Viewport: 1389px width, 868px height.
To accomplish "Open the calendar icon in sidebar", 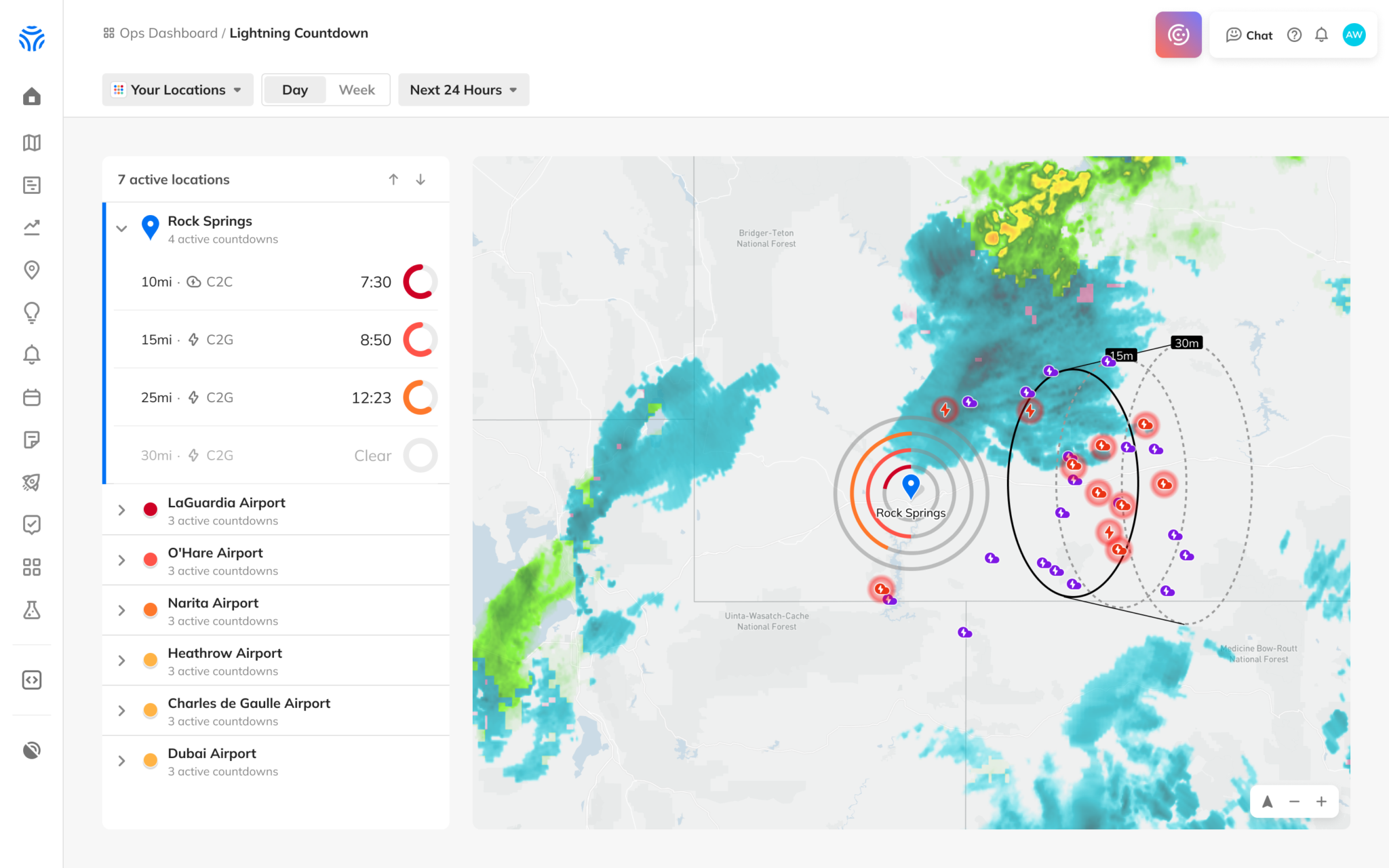I will click(31, 397).
